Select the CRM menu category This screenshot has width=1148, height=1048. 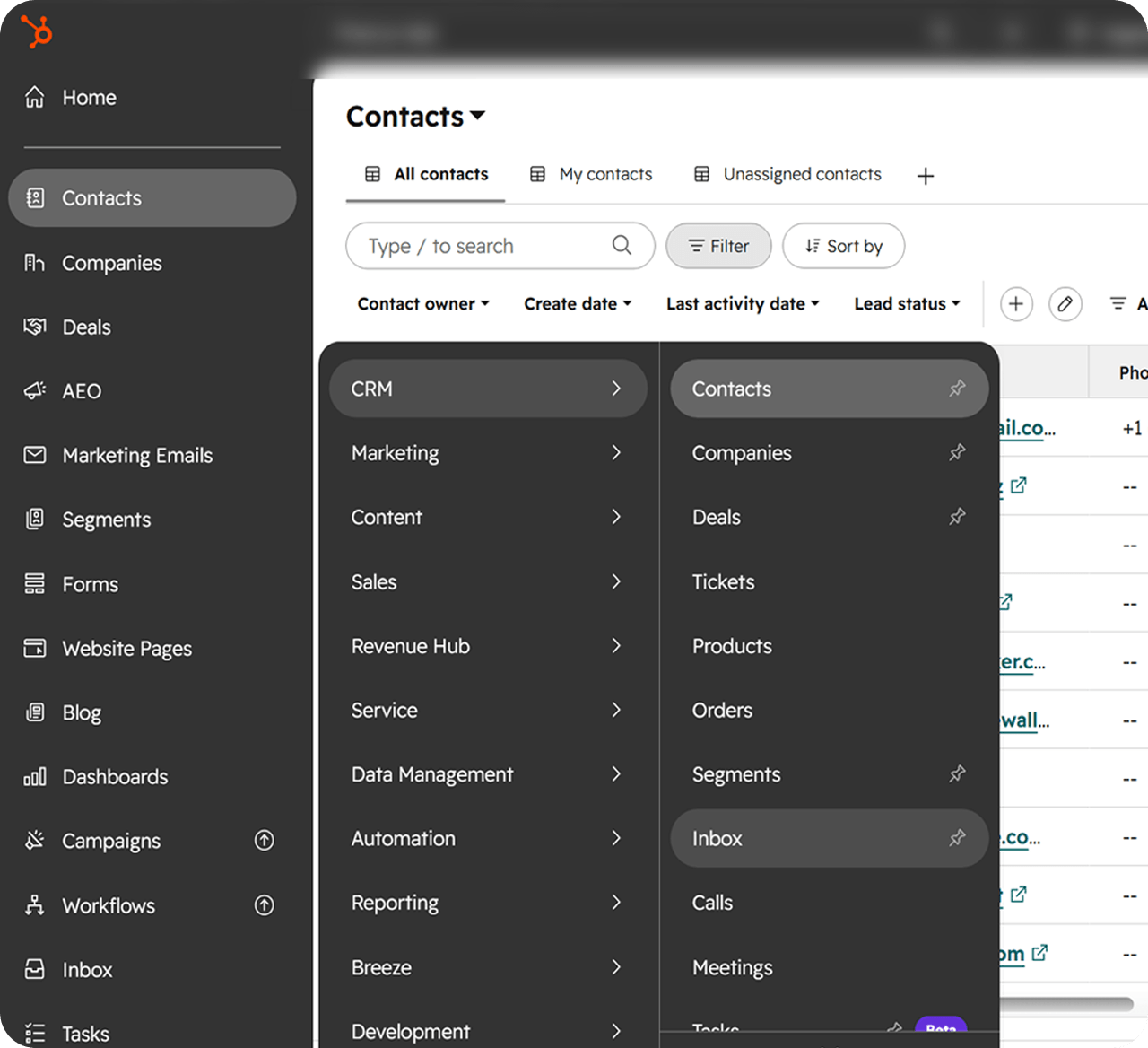coord(488,389)
